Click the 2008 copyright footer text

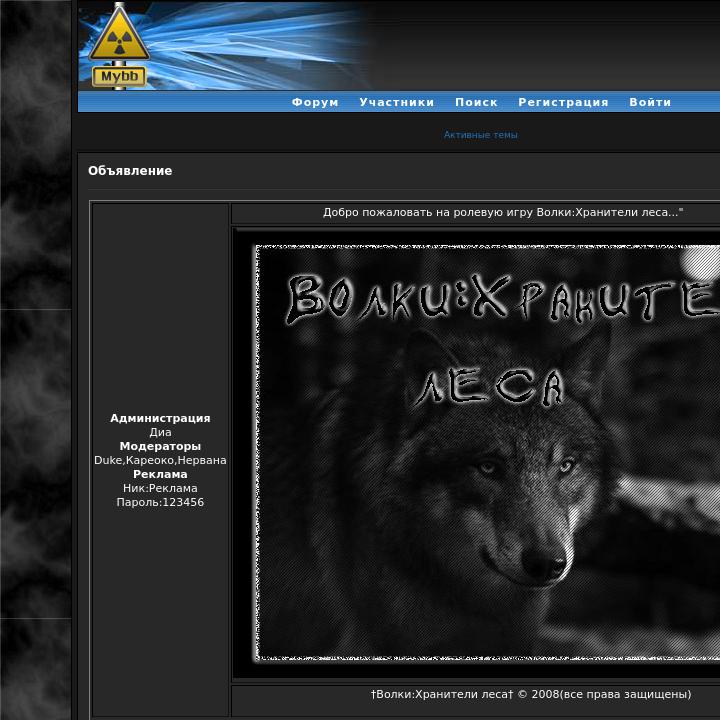click(530, 694)
